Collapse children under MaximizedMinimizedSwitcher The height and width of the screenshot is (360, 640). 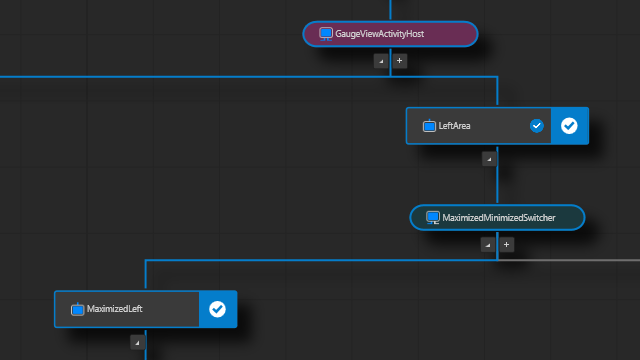[x=488, y=245]
